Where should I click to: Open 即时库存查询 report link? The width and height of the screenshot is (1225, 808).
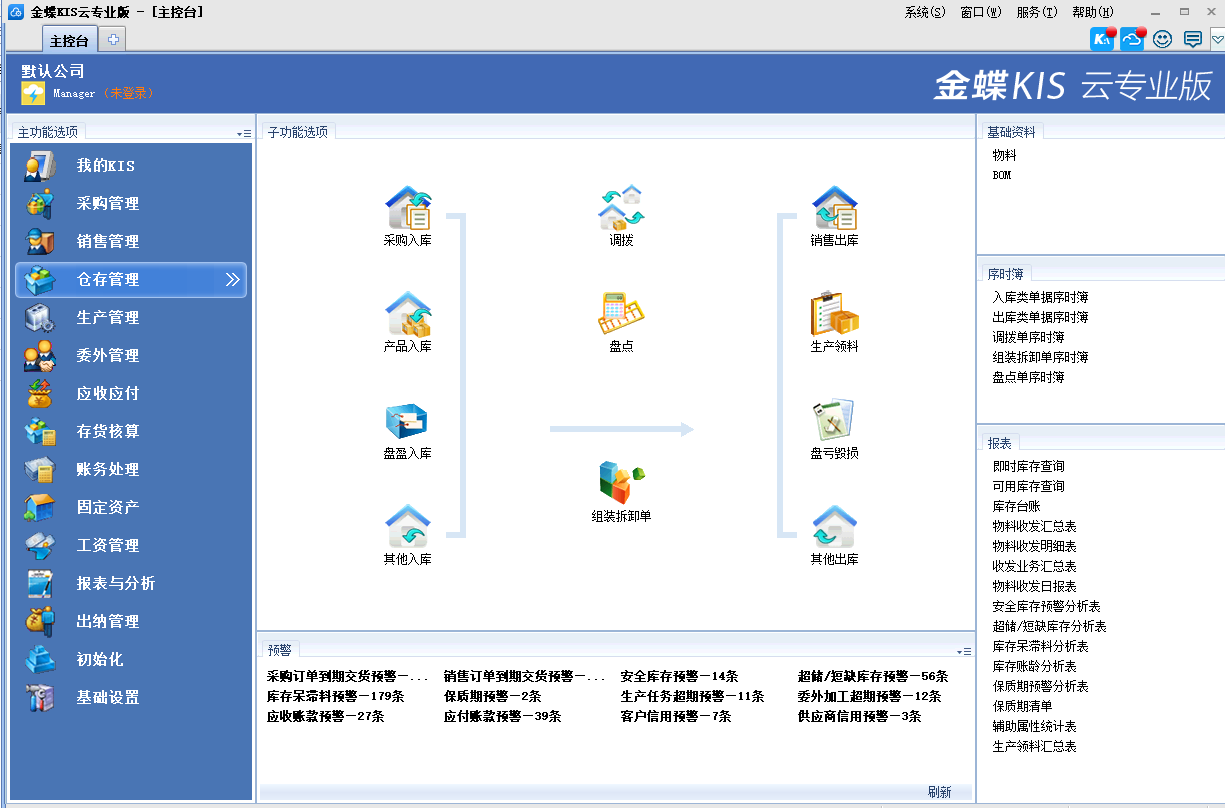click(x=1028, y=466)
